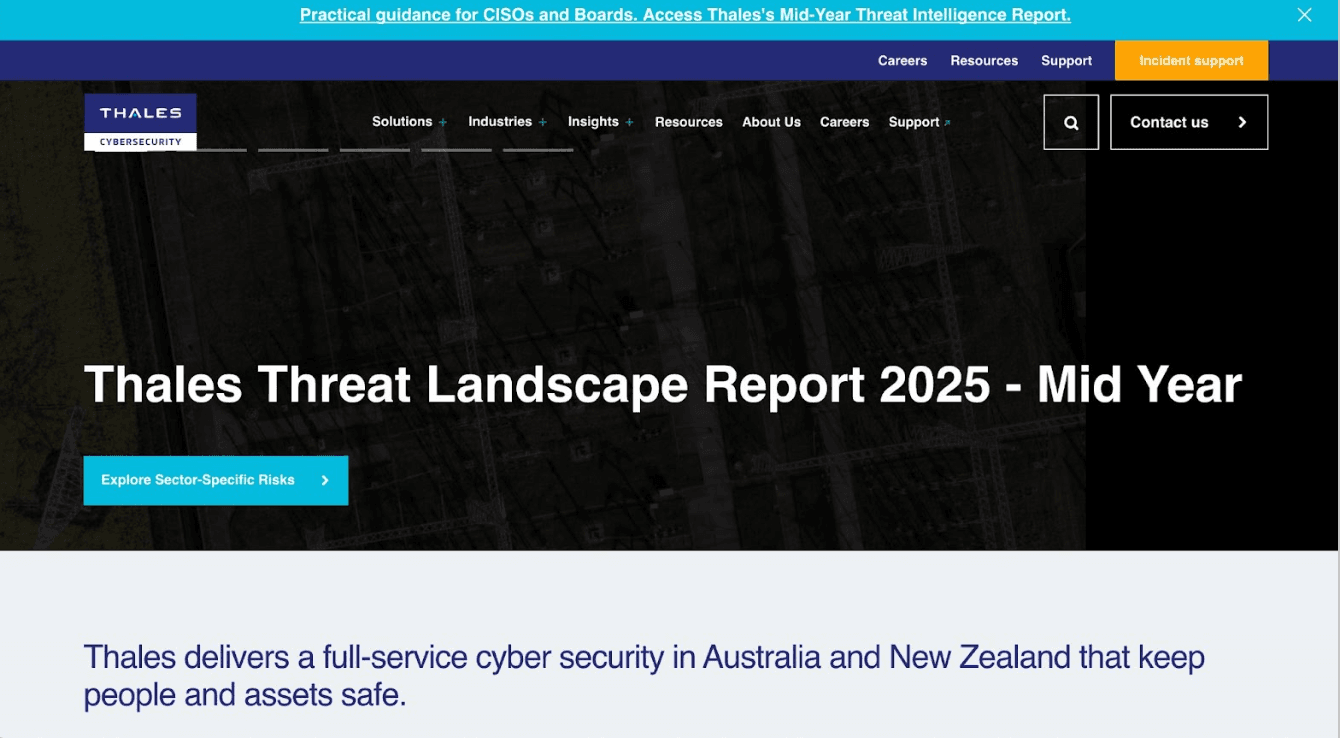Click the Thales Cybersecurity logo
Viewport: 1340px width, 738px height.
140,122
